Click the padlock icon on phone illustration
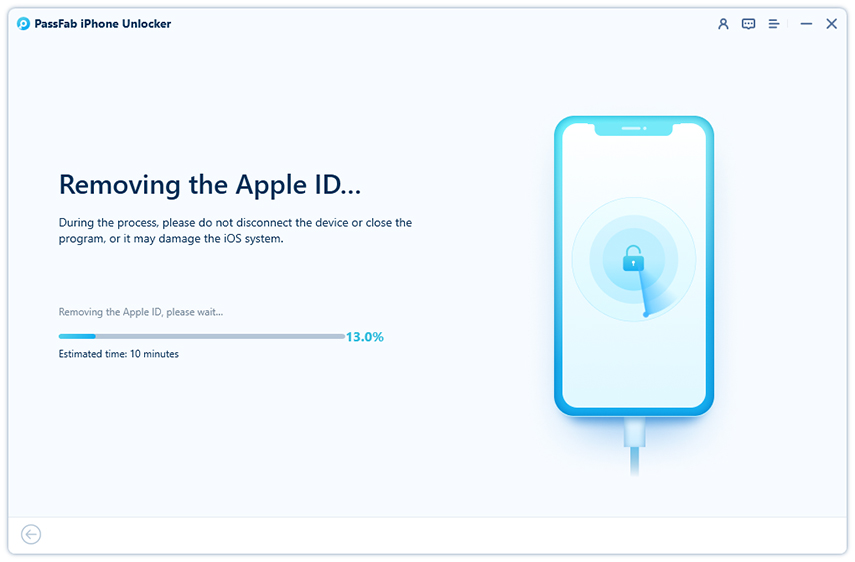The height and width of the screenshot is (562, 855). coord(632,261)
